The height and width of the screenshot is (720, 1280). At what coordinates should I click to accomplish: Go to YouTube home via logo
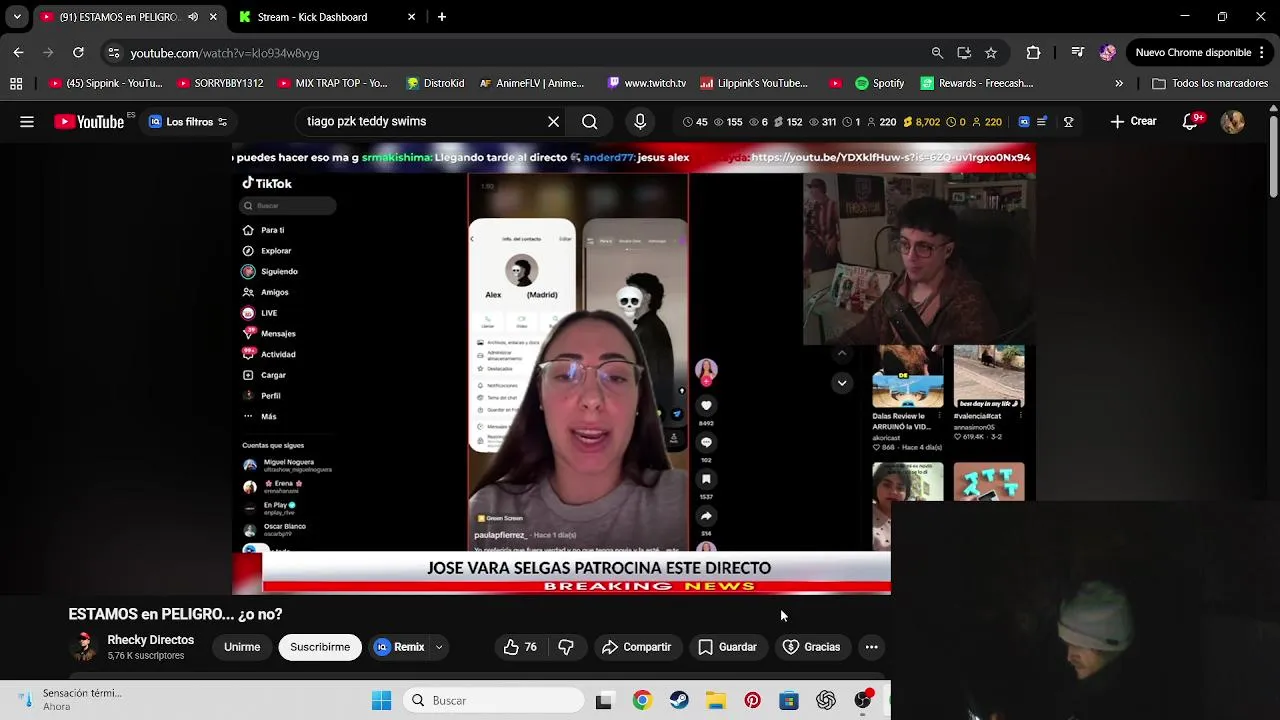click(x=89, y=121)
